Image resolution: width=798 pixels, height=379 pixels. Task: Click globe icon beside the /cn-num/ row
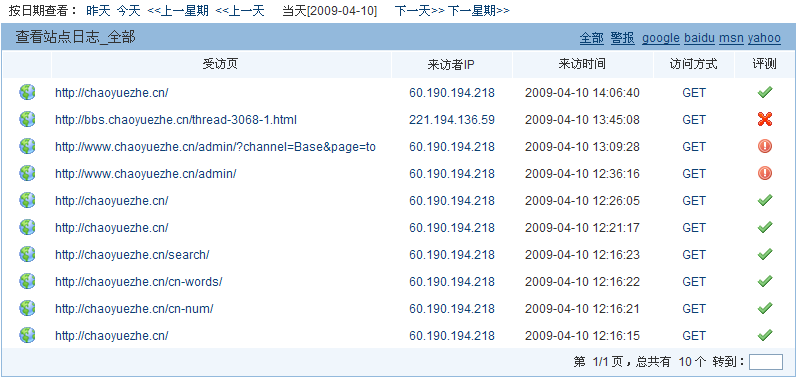27,308
